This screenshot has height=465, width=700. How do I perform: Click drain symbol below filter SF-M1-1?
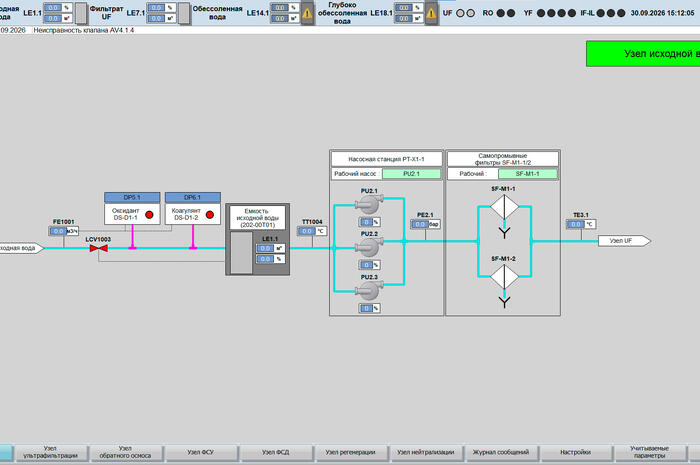click(504, 232)
